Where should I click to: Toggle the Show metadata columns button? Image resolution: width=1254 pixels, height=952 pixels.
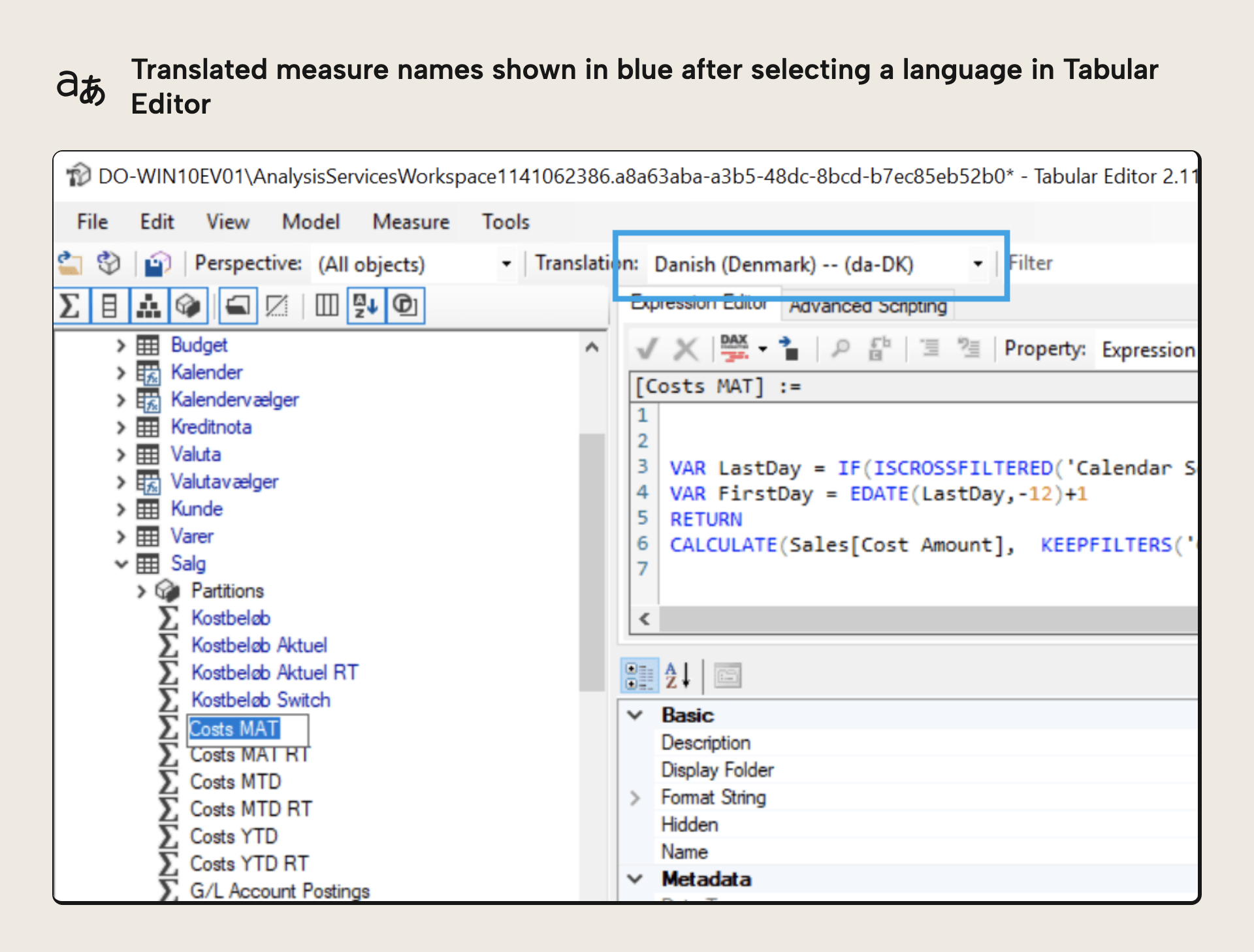point(327,306)
